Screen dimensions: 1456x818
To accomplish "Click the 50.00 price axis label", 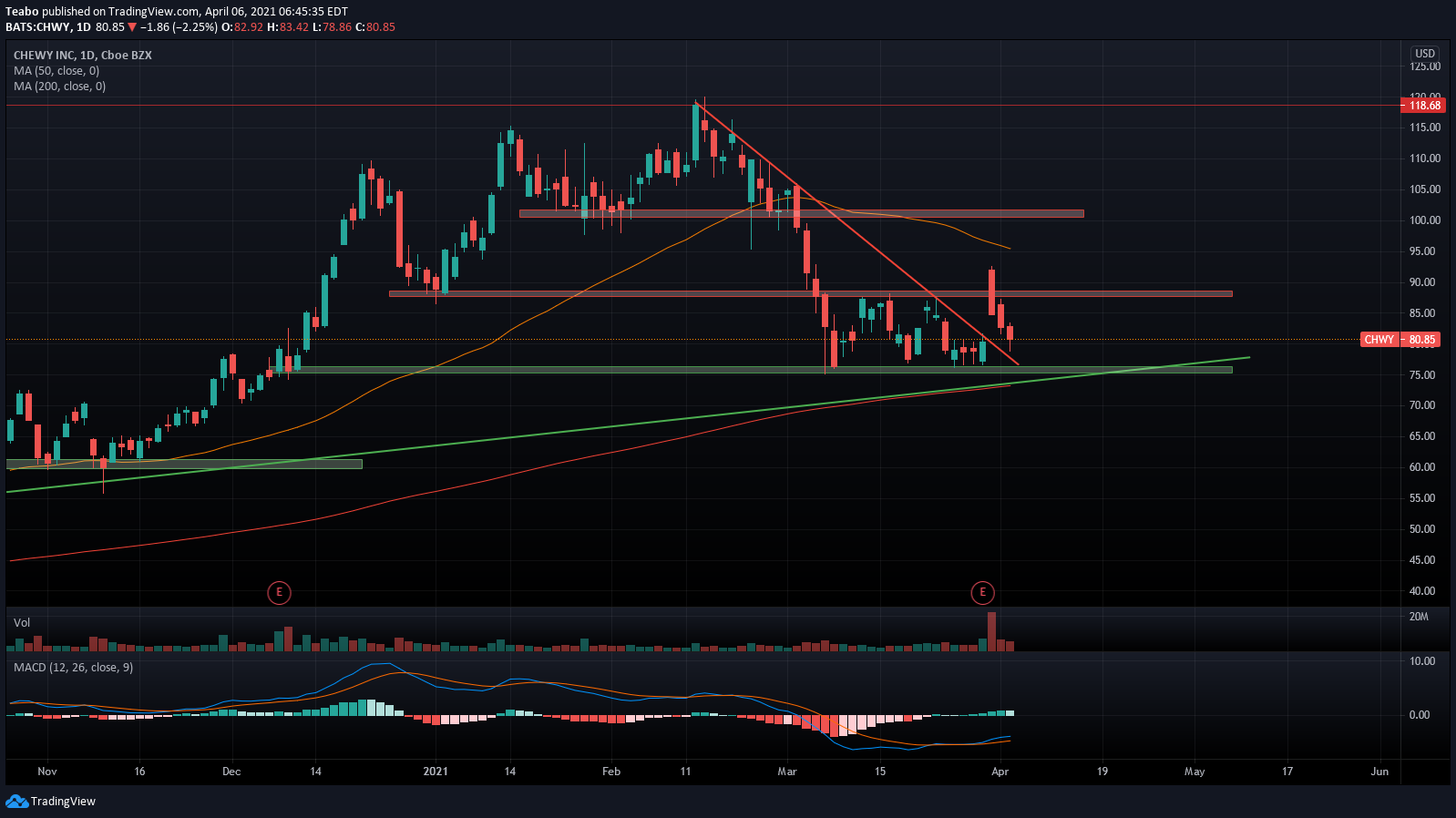I will coord(1422,529).
